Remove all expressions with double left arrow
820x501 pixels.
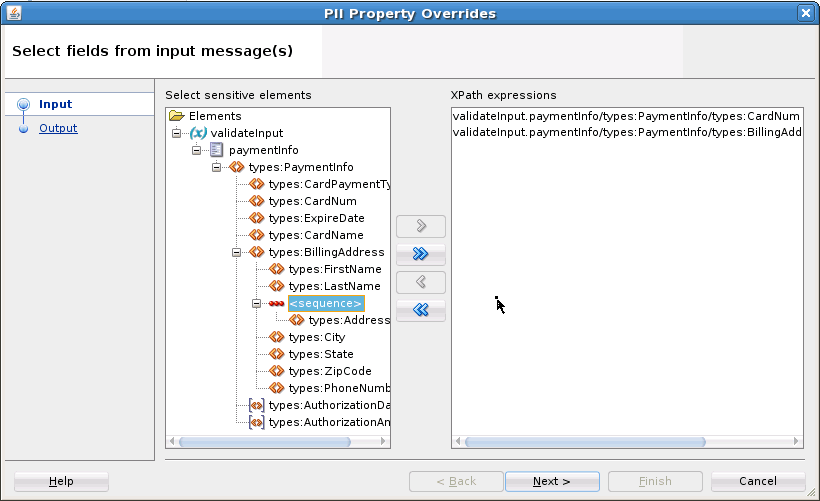pyautogui.click(x=421, y=310)
